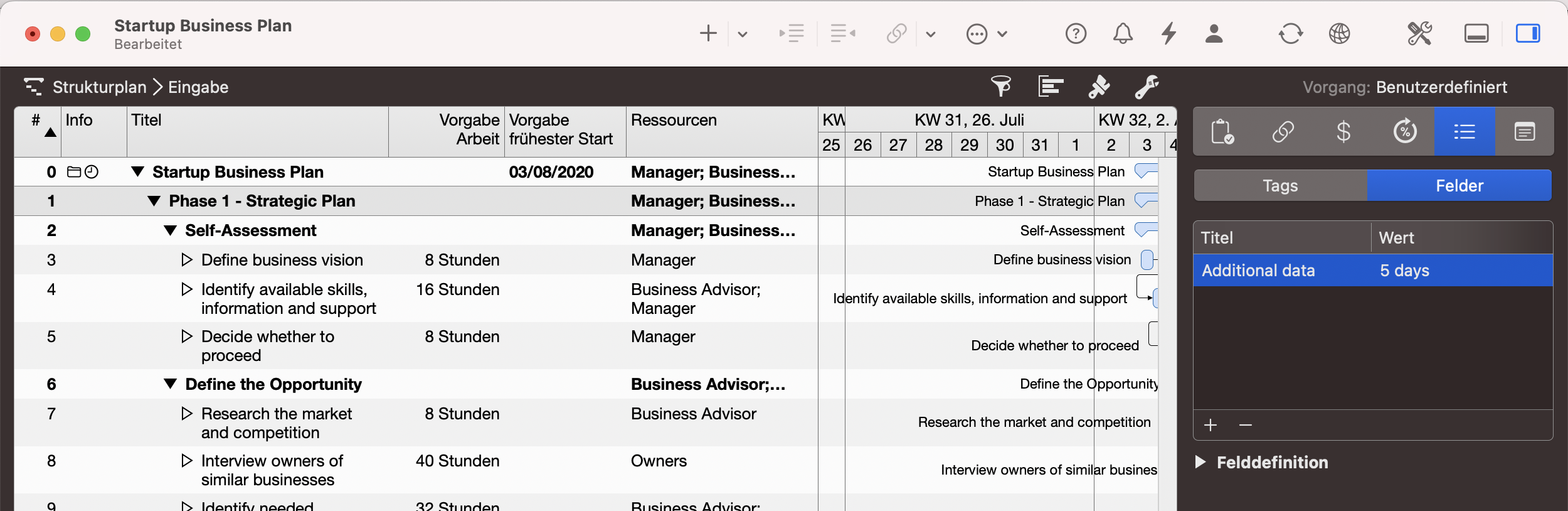
Task: Click the link tasks chain icon
Action: (896, 33)
